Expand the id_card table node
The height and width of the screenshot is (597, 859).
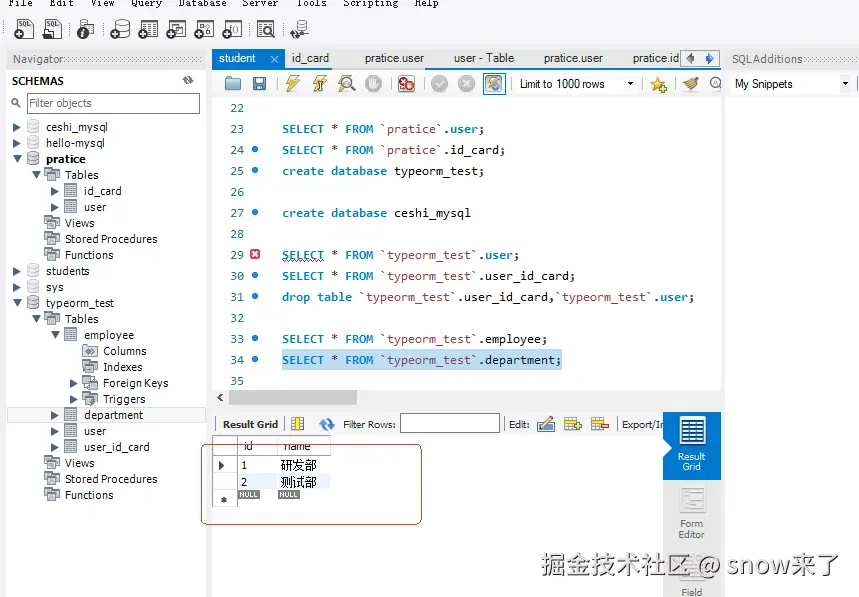[x=54, y=191]
